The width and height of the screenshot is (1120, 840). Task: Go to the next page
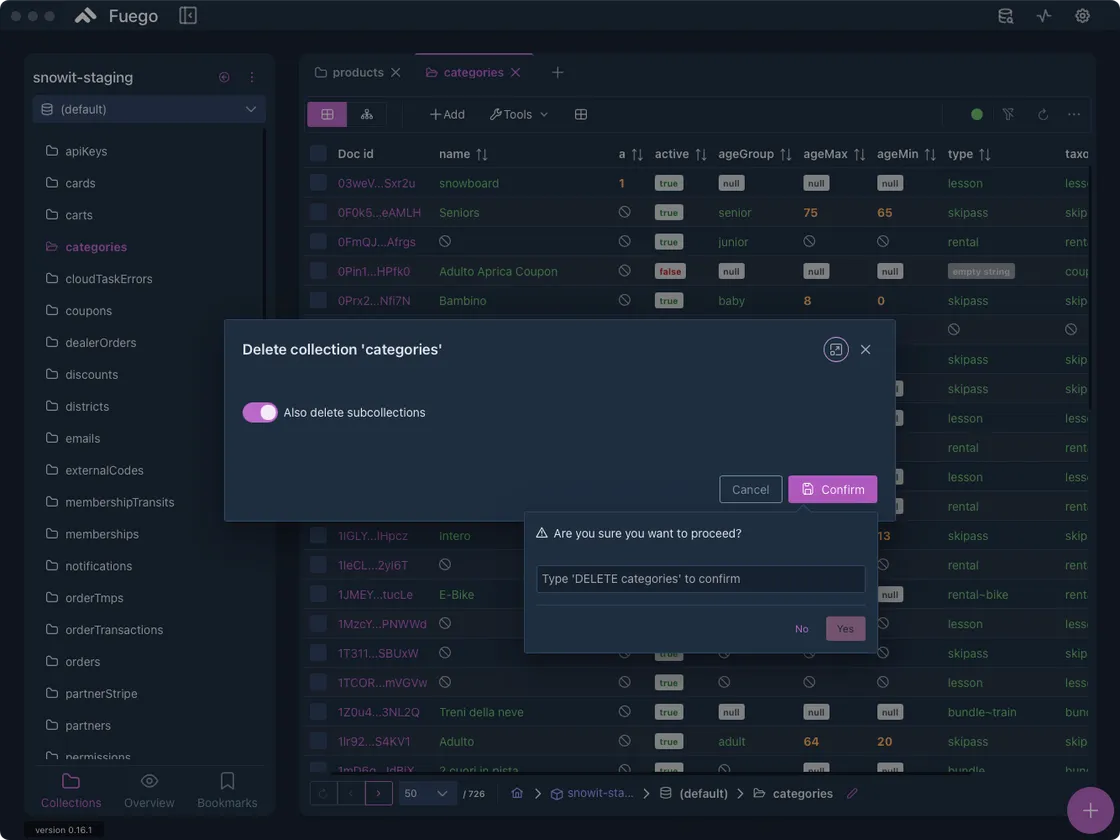(x=379, y=794)
